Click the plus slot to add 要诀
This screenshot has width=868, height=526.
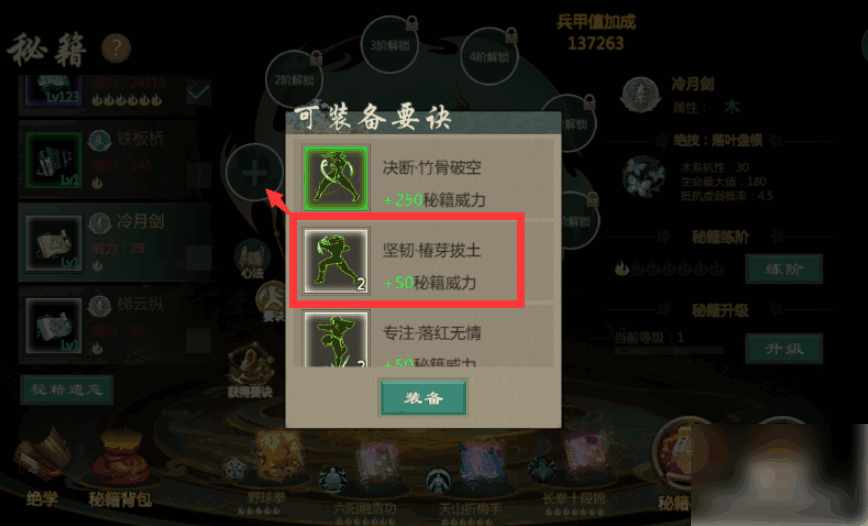[254, 173]
